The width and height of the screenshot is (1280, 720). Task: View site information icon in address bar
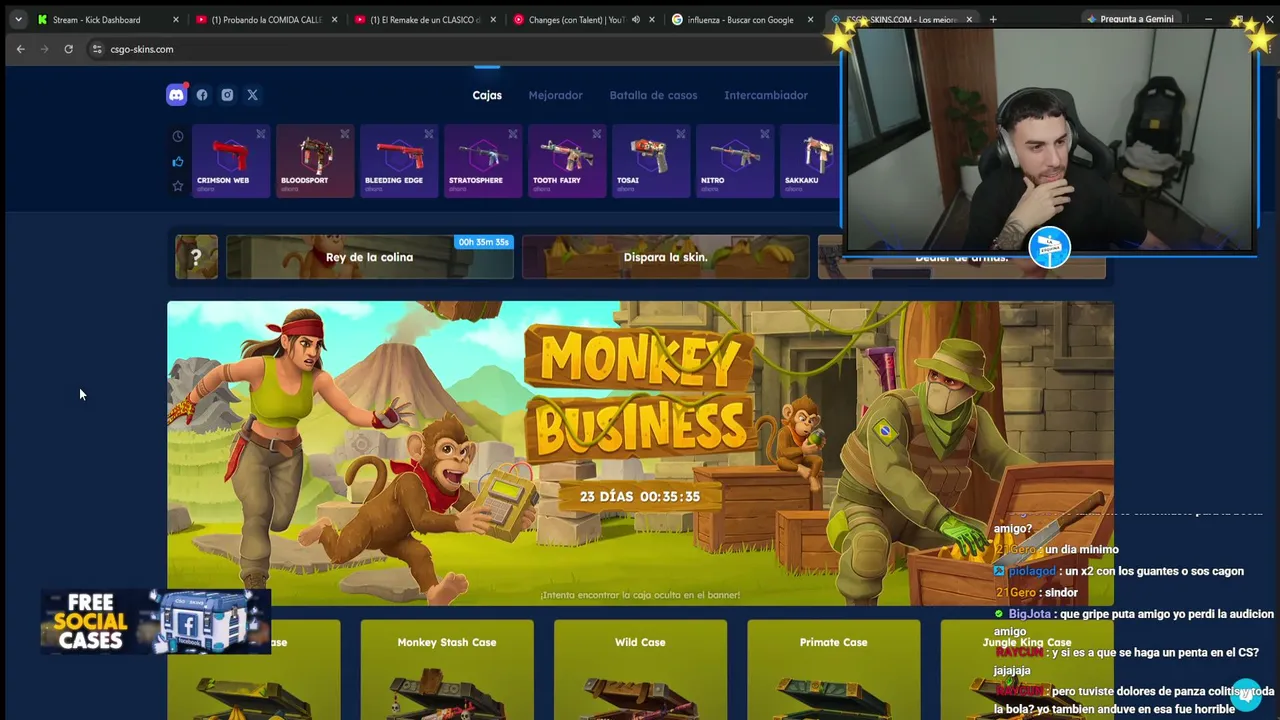tap(97, 49)
